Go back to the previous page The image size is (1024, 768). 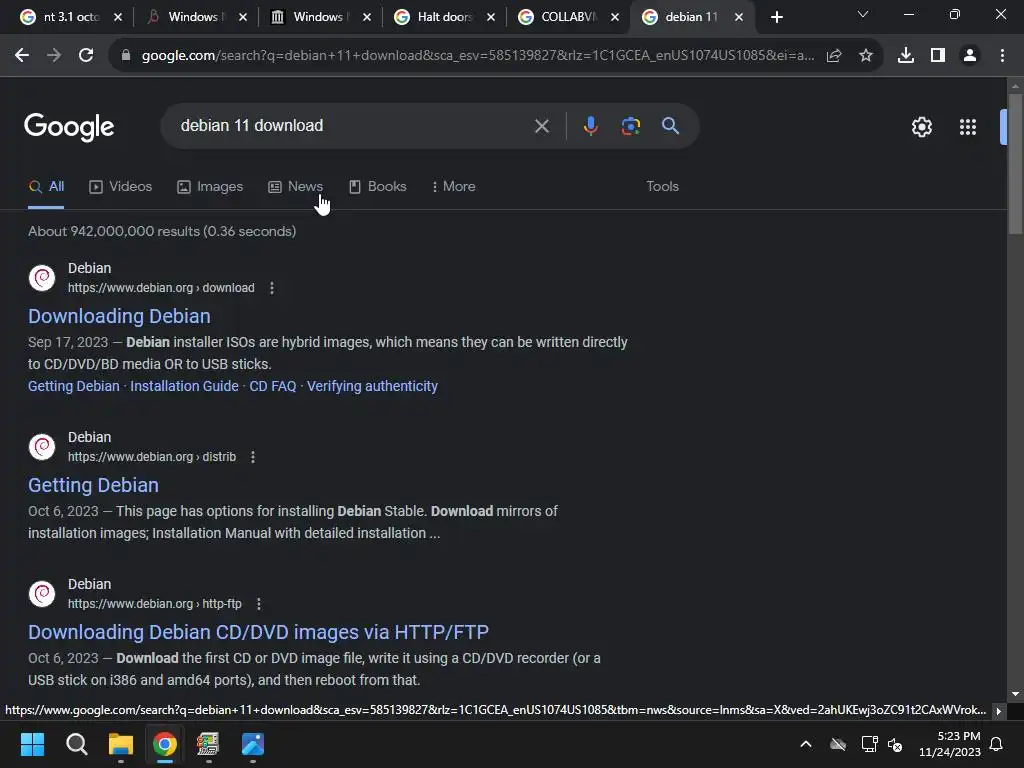22,56
